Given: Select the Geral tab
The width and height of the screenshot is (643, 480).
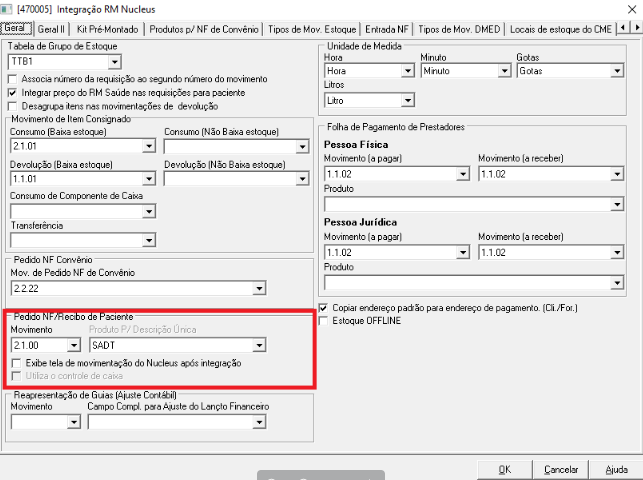Looking at the screenshot, I should 16,28.
